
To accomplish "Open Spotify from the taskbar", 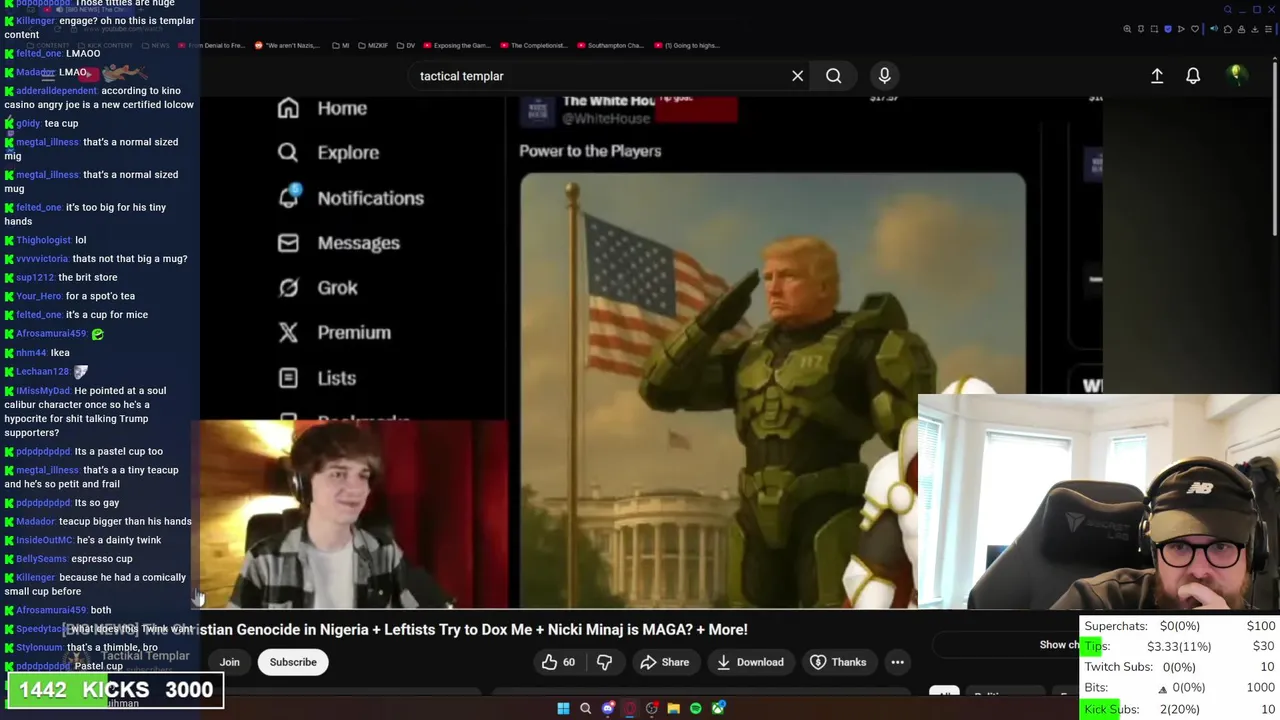I will pyautogui.click(x=696, y=708).
